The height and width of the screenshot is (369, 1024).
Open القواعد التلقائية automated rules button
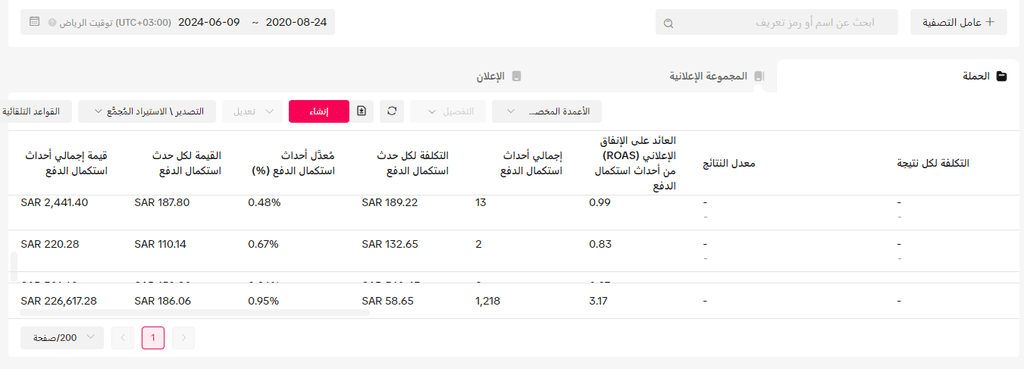coord(35,111)
